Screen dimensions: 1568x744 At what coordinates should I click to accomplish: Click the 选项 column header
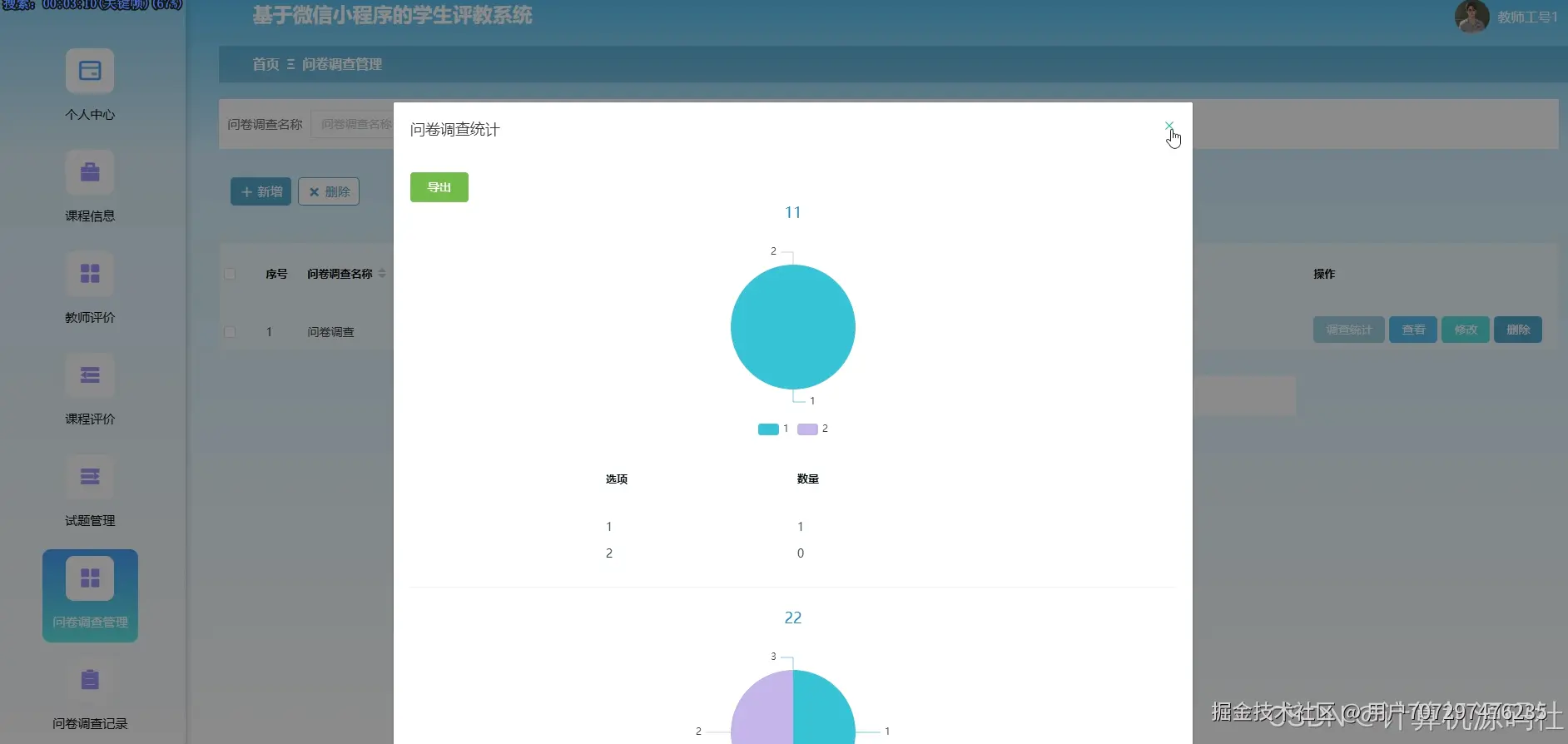click(617, 479)
